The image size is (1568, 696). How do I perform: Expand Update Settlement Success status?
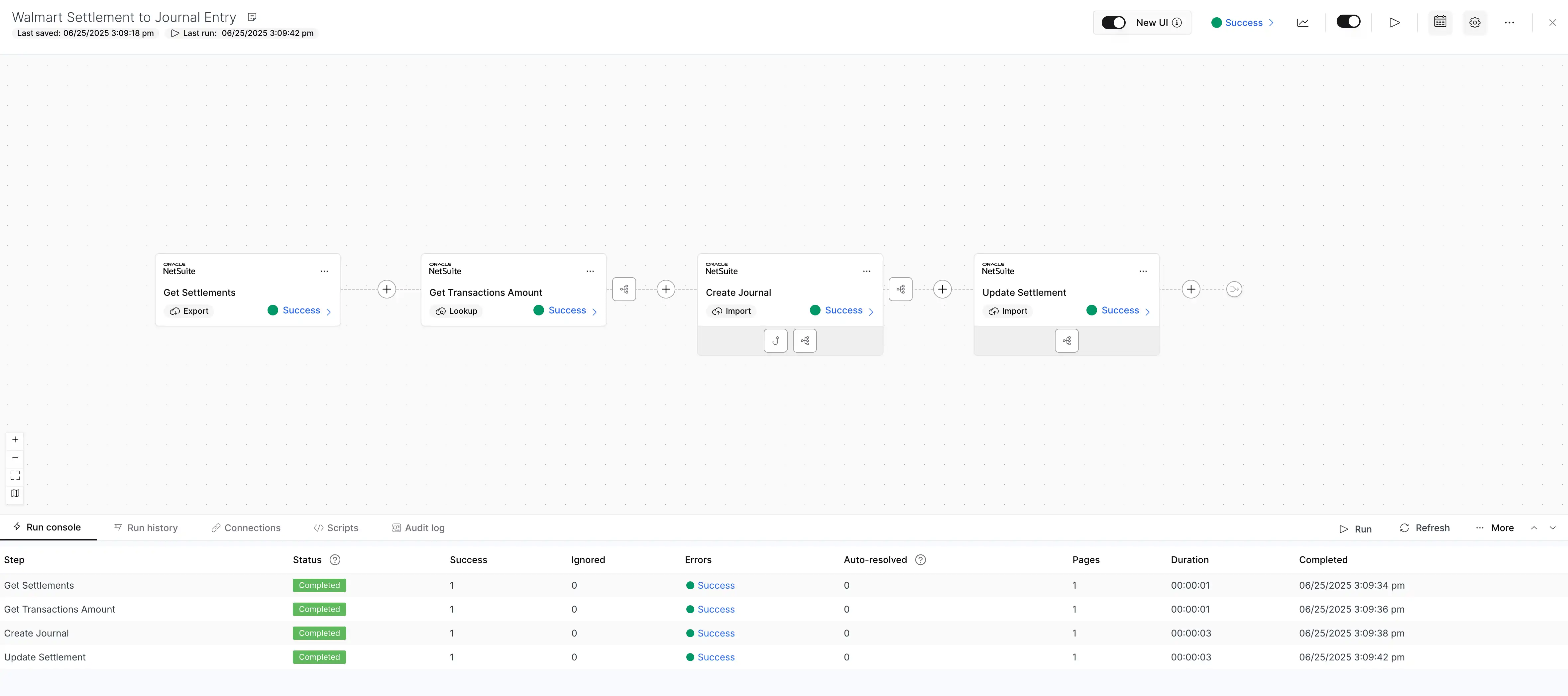pyautogui.click(x=1118, y=310)
